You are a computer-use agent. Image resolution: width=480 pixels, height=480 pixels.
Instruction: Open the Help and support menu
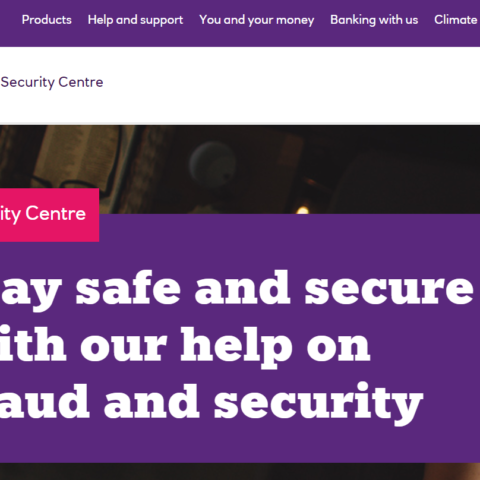point(135,20)
